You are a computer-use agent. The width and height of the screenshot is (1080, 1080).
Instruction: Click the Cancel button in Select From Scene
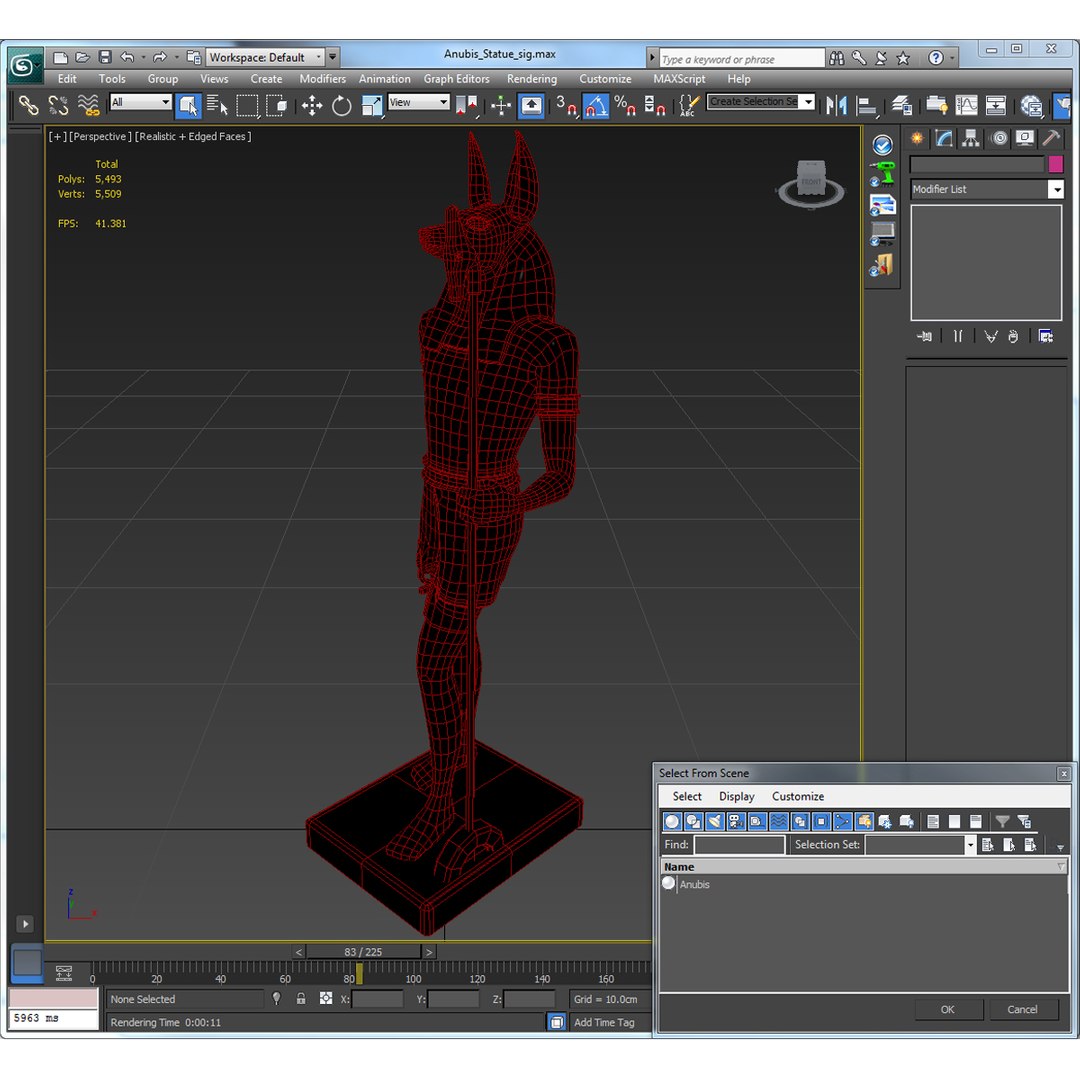[x=1022, y=1010]
